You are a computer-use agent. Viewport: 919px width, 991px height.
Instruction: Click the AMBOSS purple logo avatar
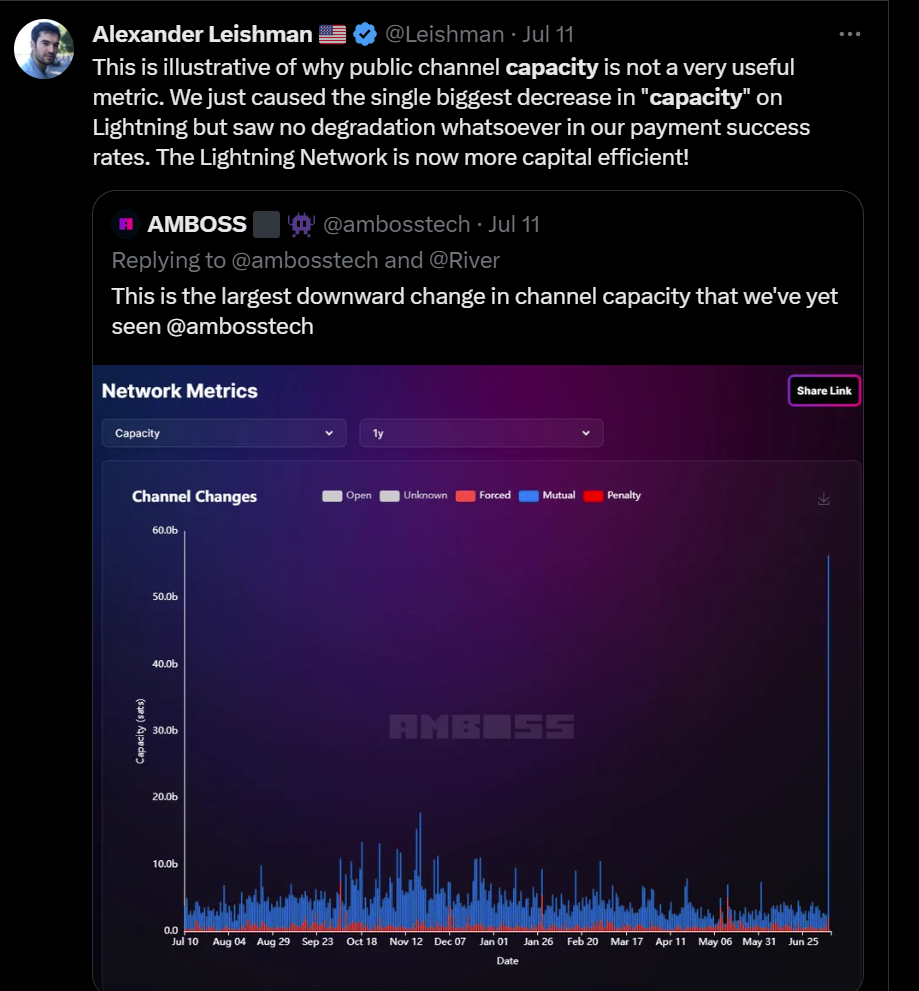[126, 224]
